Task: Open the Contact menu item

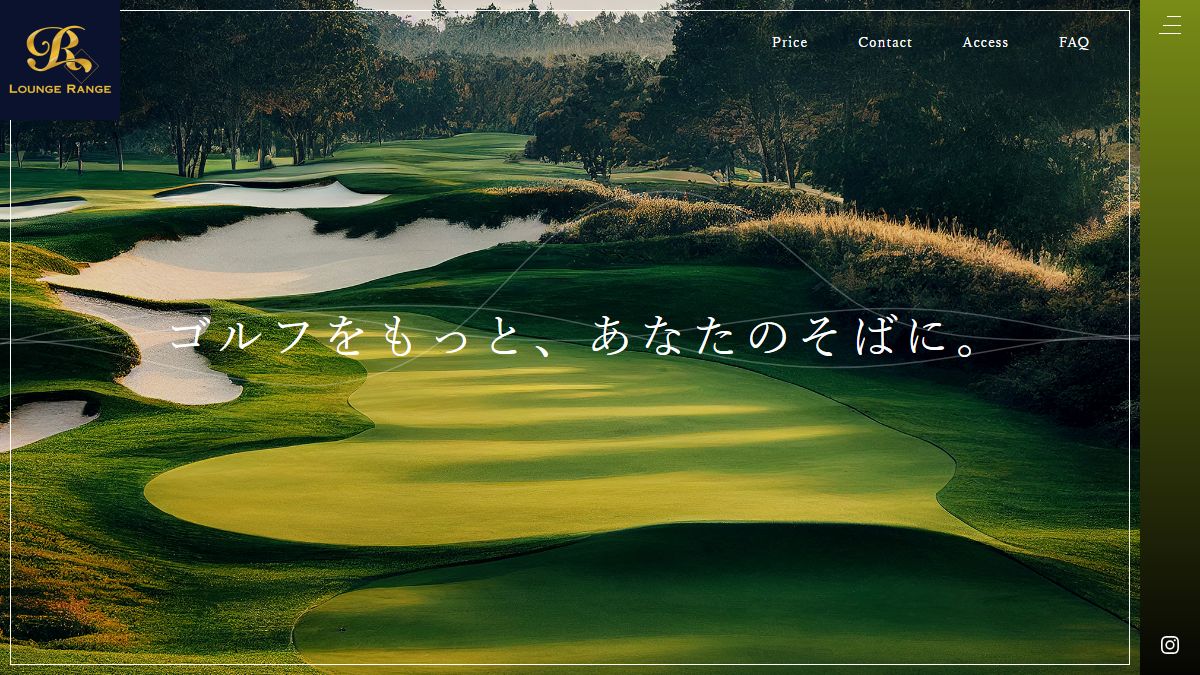Action: (885, 42)
